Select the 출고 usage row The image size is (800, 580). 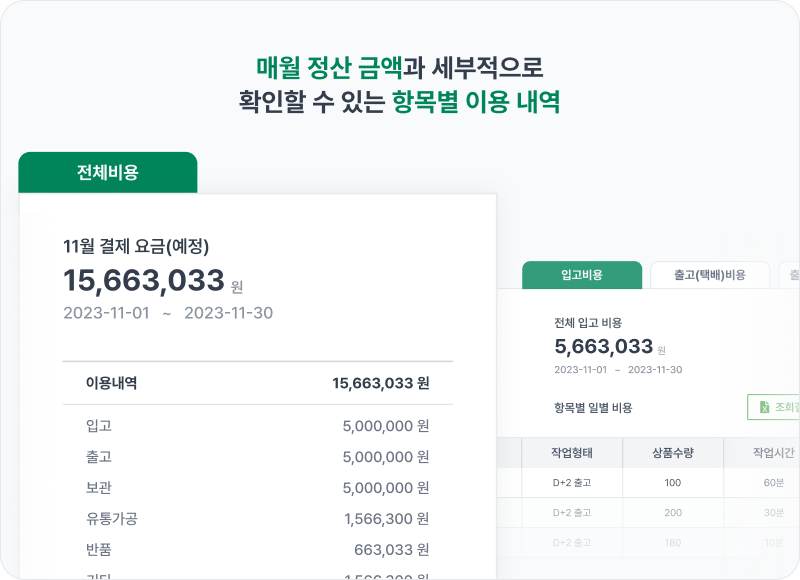click(257, 457)
